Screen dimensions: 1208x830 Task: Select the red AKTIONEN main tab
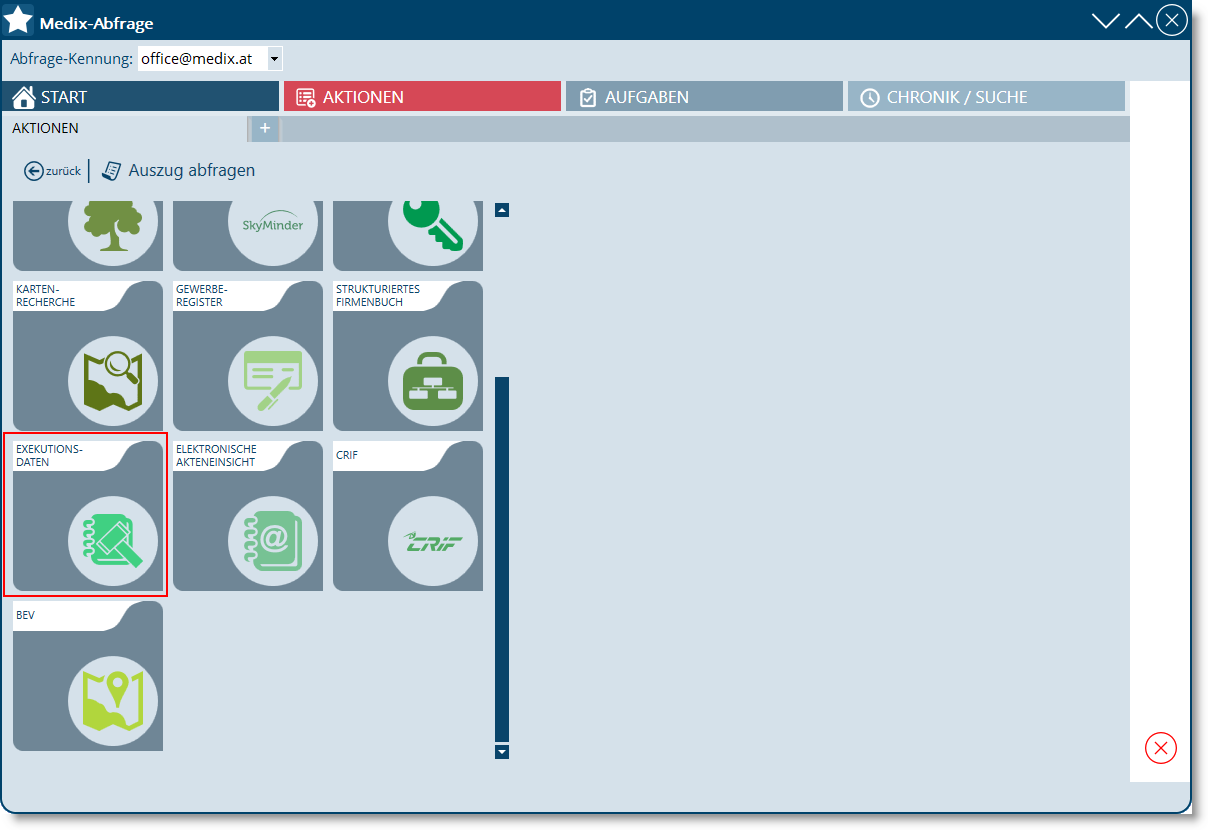point(422,97)
